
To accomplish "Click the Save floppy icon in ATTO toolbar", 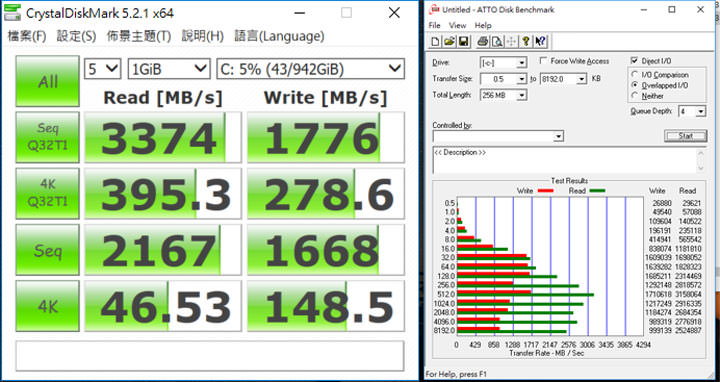I will pos(463,42).
